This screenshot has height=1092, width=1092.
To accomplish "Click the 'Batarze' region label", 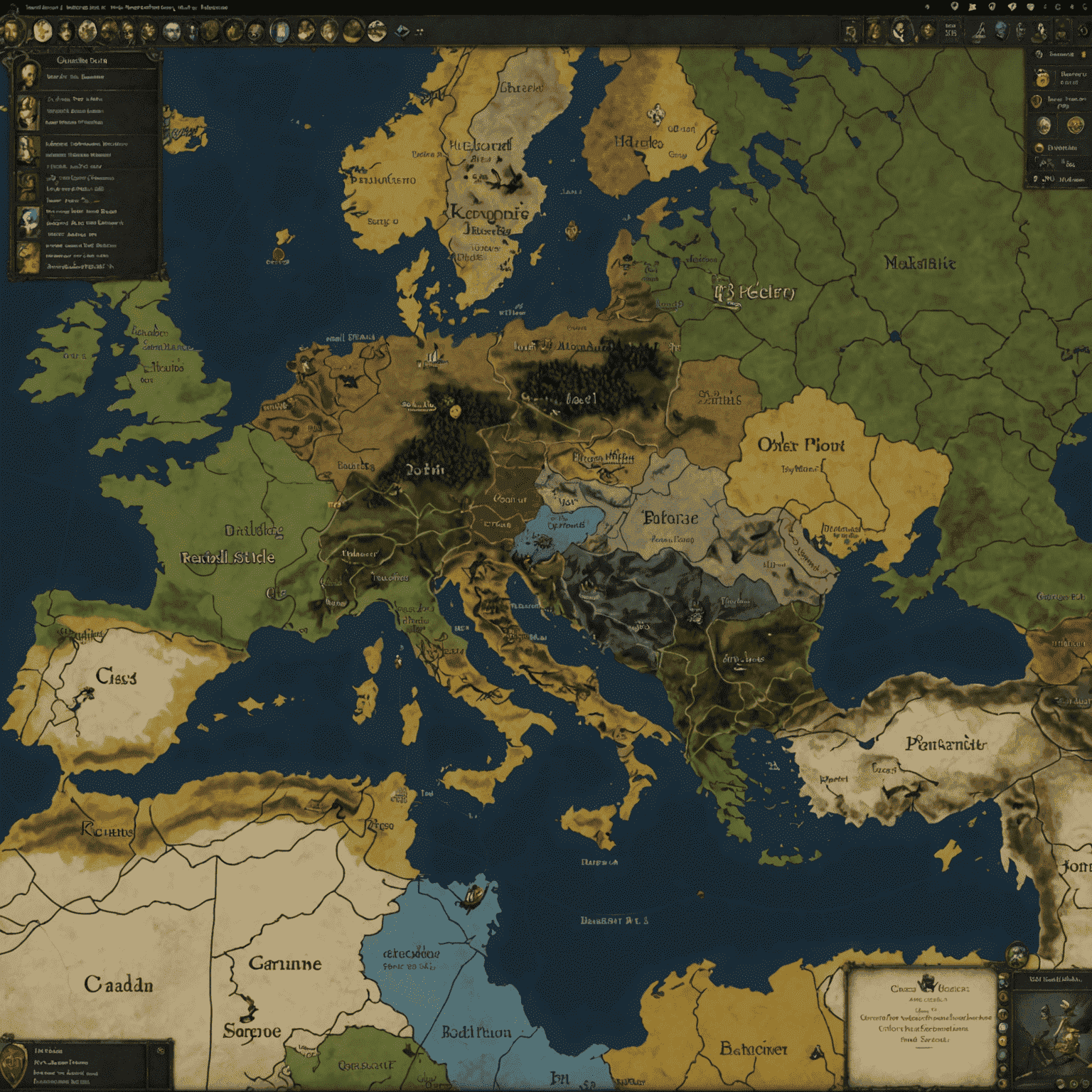I will [670, 518].
